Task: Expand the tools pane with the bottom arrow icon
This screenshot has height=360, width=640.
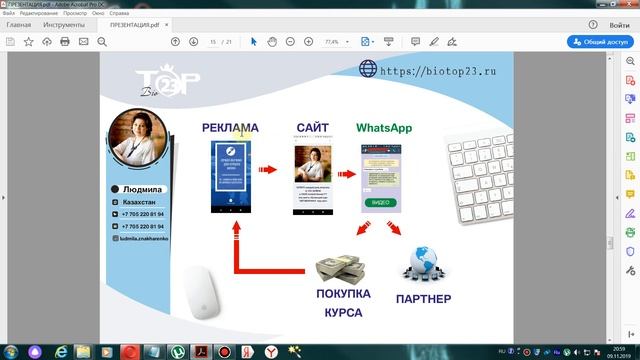Action: 631,334
